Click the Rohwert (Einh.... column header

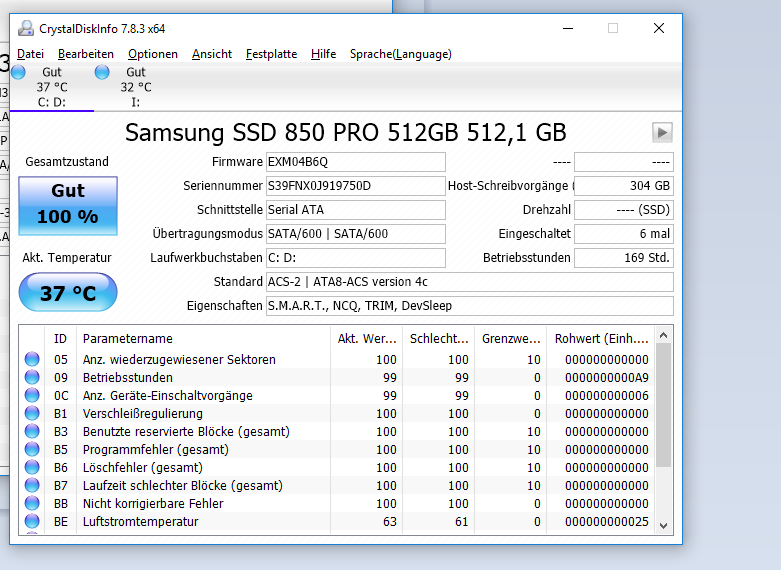click(601, 338)
